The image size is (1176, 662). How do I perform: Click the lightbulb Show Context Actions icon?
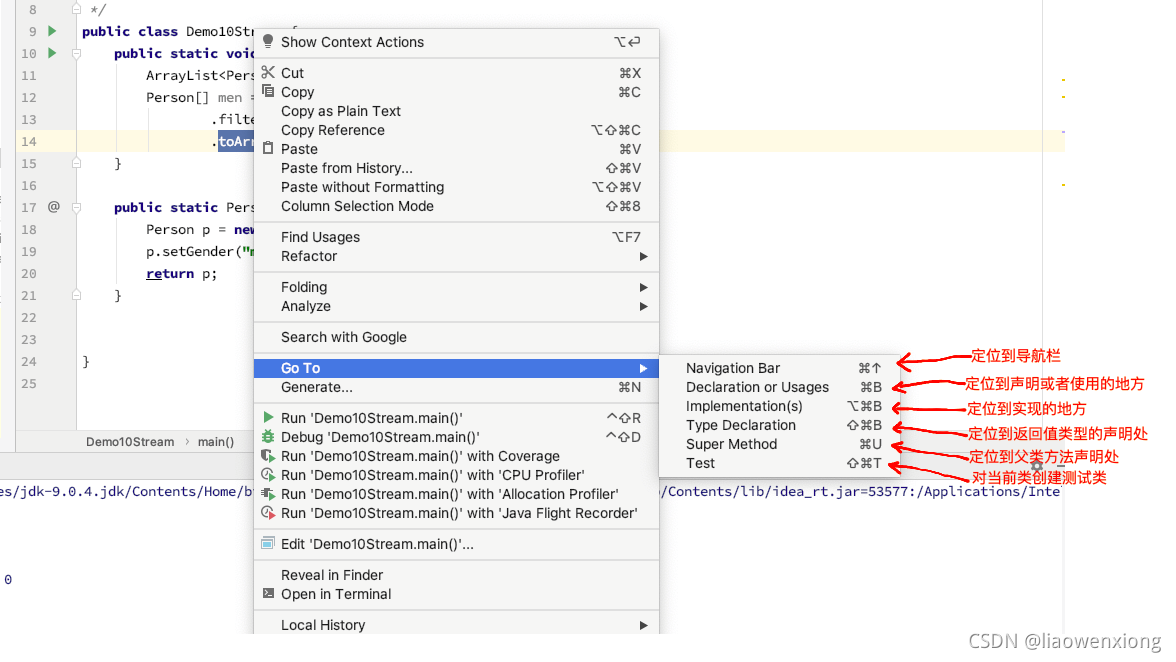[268, 41]
